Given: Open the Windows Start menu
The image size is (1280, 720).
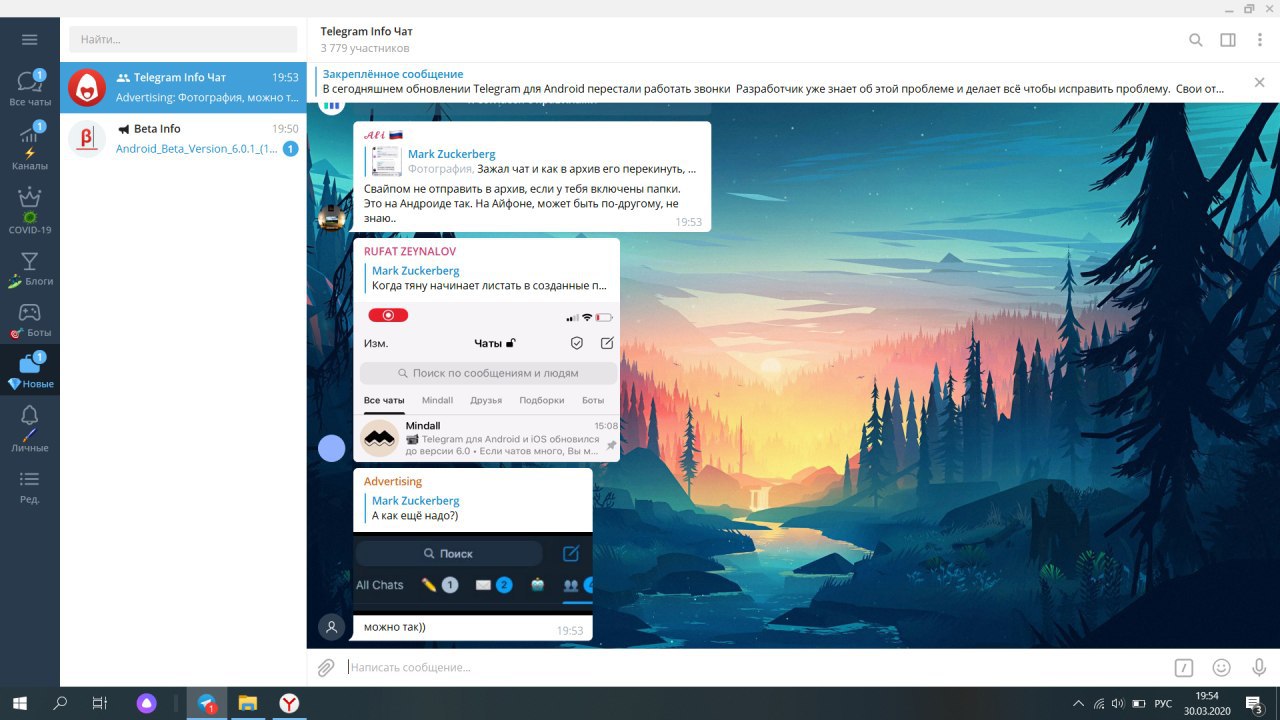Looking at the screenshot, I should tap(20, 704).
